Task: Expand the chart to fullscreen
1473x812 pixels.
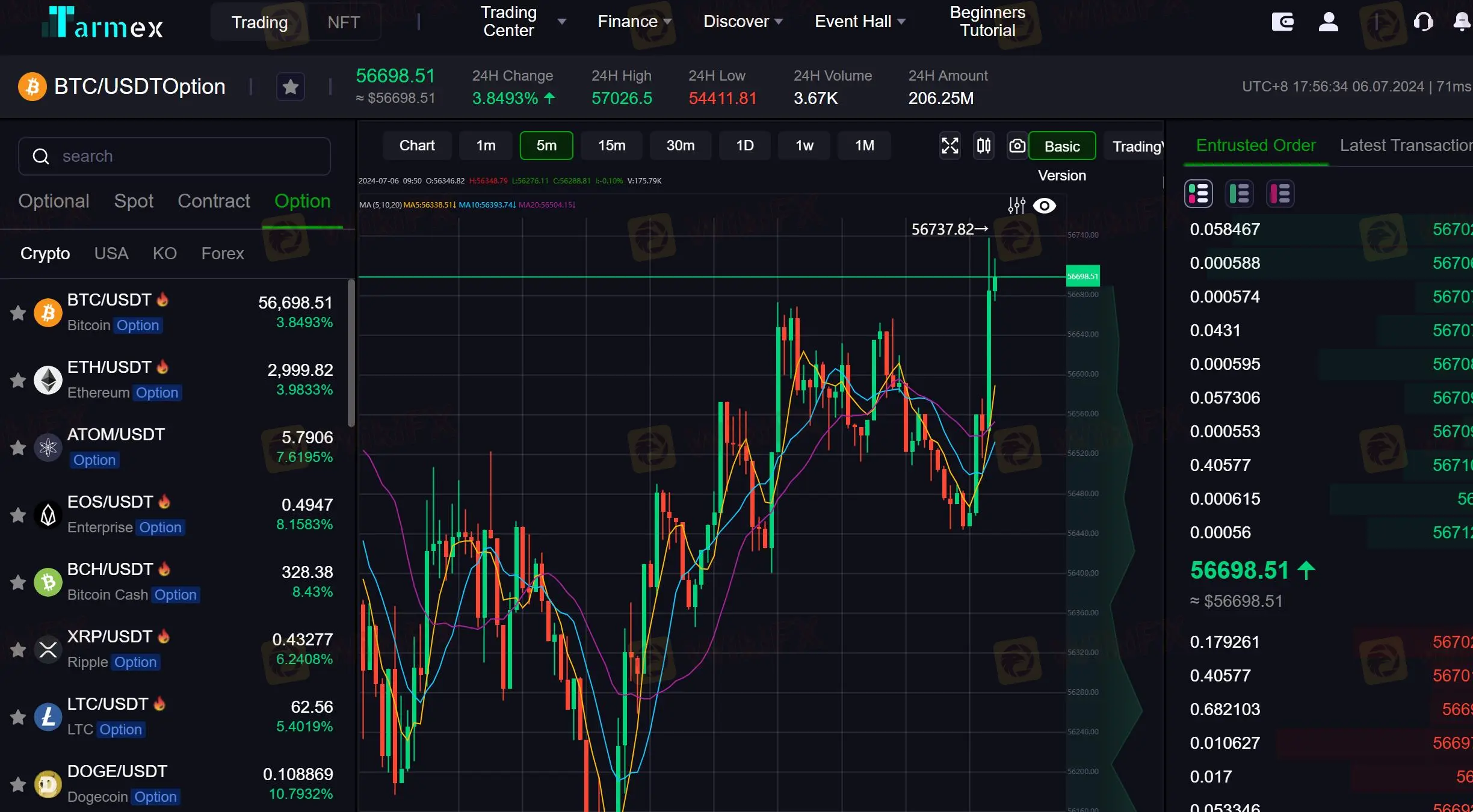Action: [x=950, y=146]
